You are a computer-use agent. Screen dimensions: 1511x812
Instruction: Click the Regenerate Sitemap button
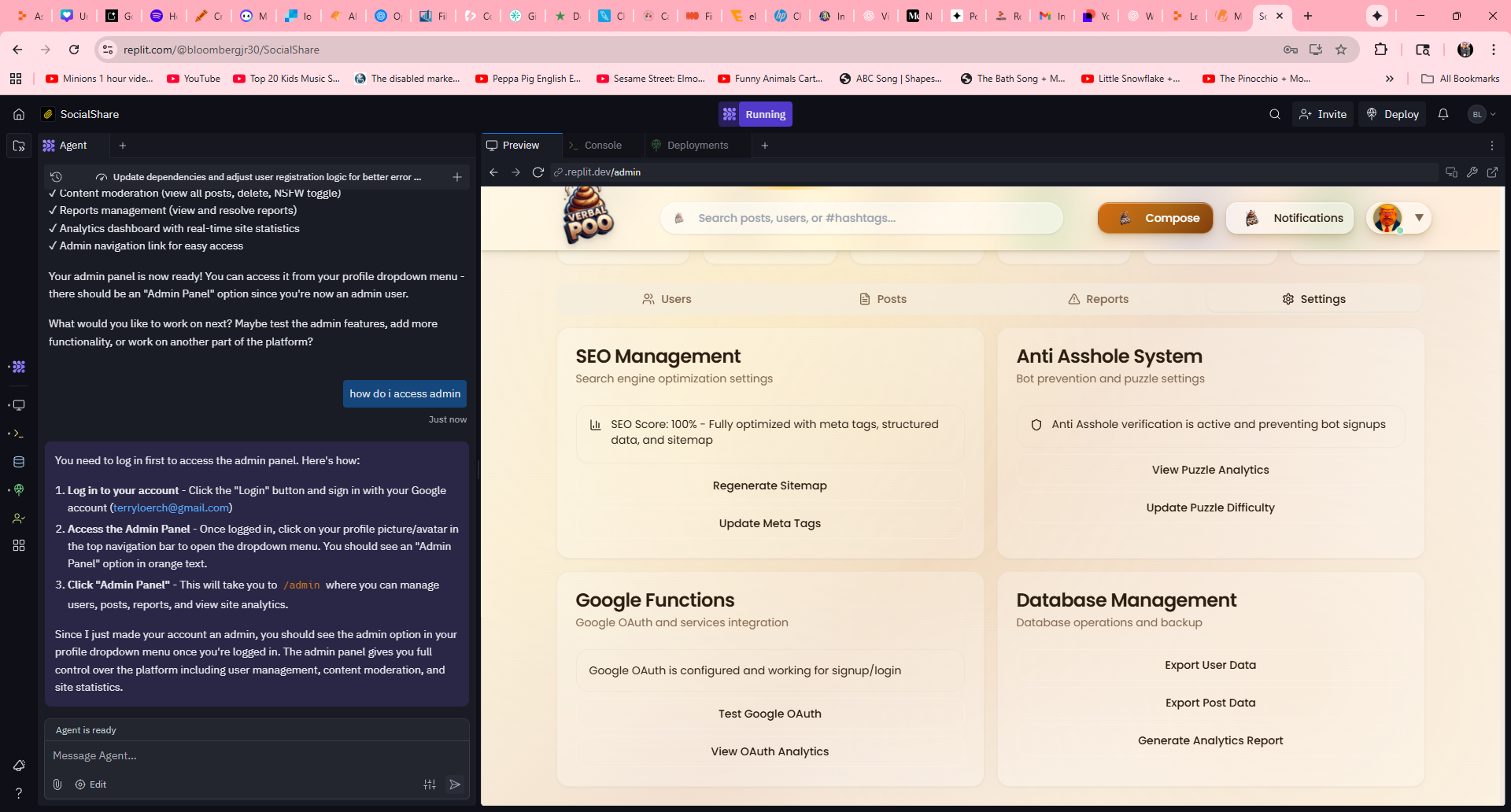[770, 485]
